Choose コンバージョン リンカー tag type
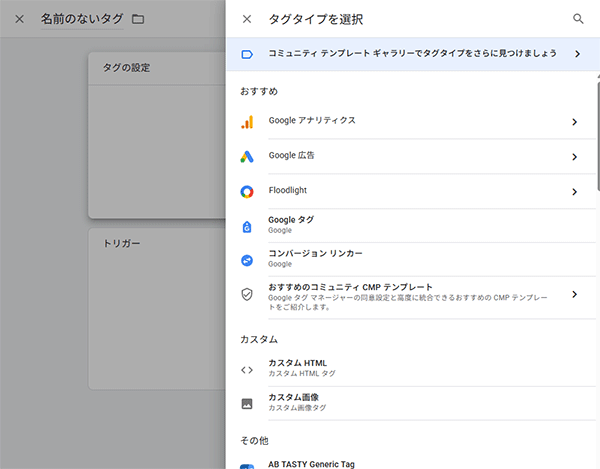Viewport: 600px width, 469px height. click(411, 259)
